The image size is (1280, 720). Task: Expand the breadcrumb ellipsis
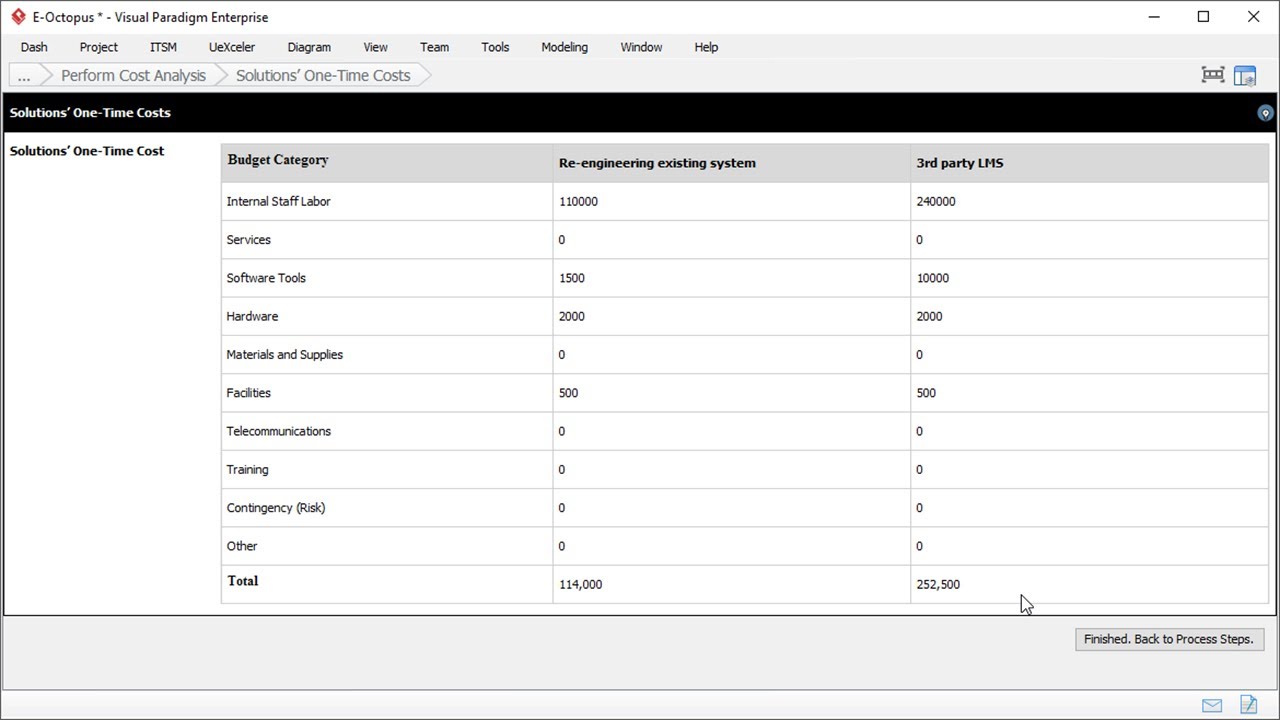tap(24, 76)
